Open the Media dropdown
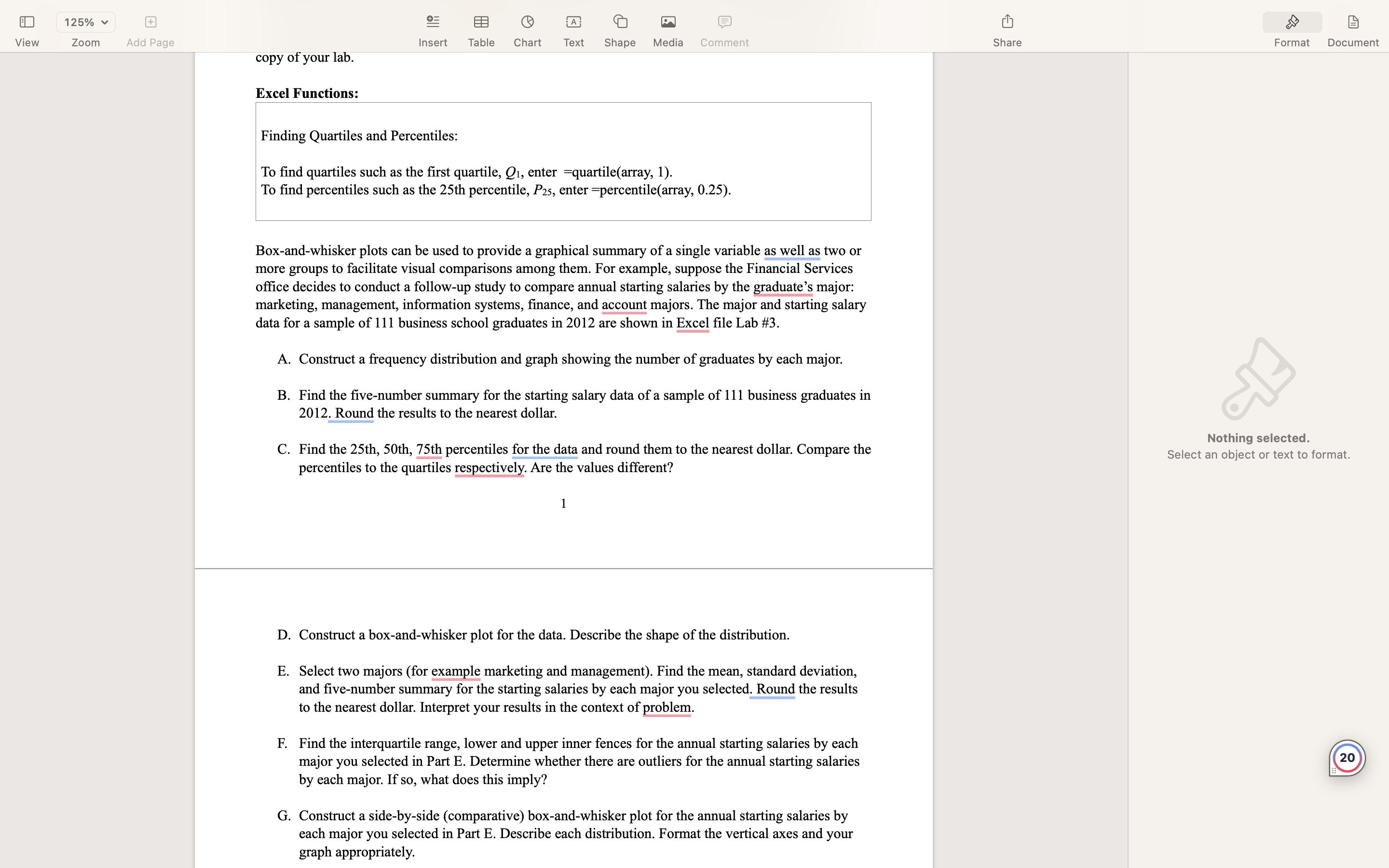This screenshot has width=1389, height=868. click(667, 22)
